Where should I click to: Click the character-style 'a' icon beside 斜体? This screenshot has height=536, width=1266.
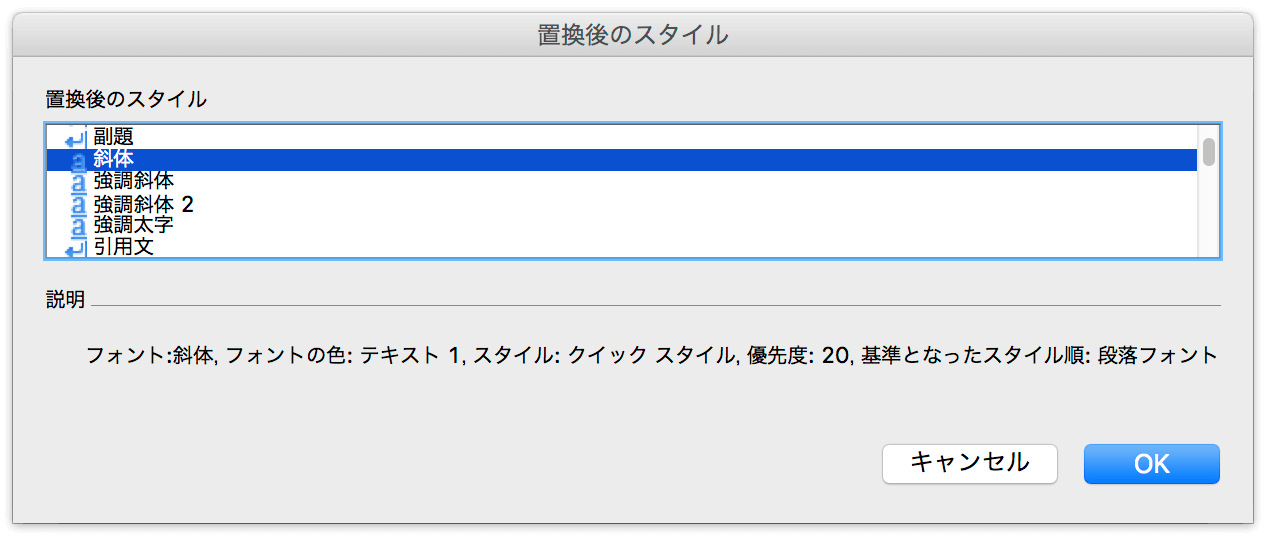(x=77, y=160)
